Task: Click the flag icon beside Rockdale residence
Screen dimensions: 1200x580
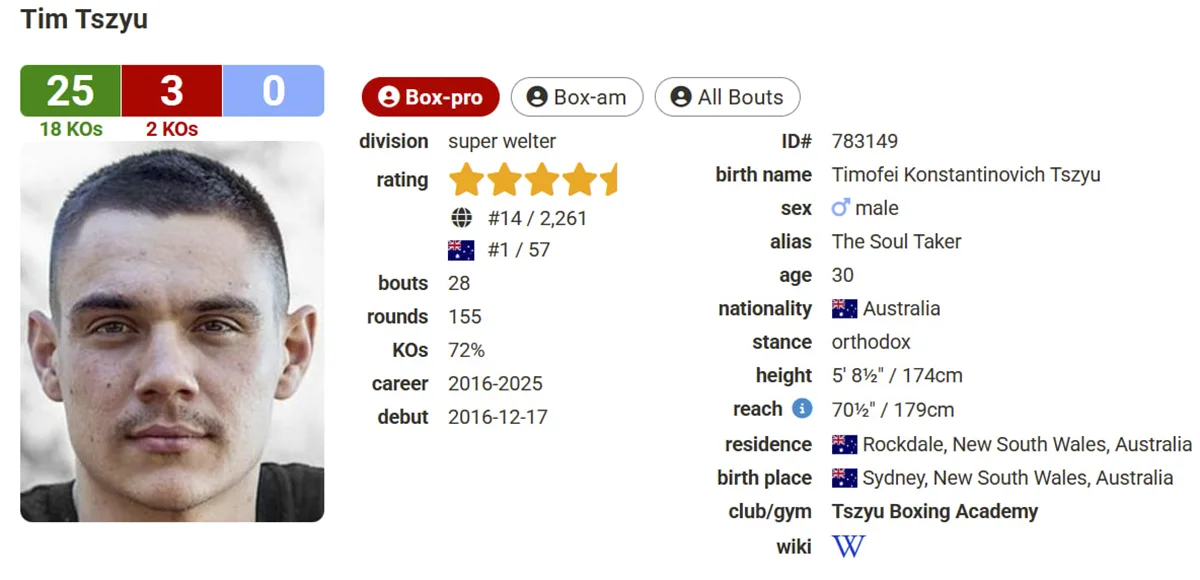Action: click(x=845, y=444)
